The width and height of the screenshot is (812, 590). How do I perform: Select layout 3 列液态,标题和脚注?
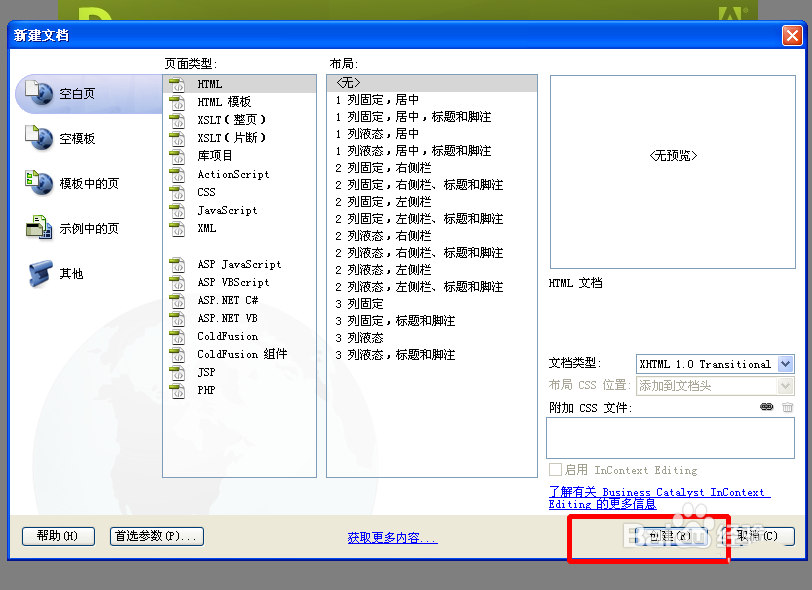coord(432,355)
